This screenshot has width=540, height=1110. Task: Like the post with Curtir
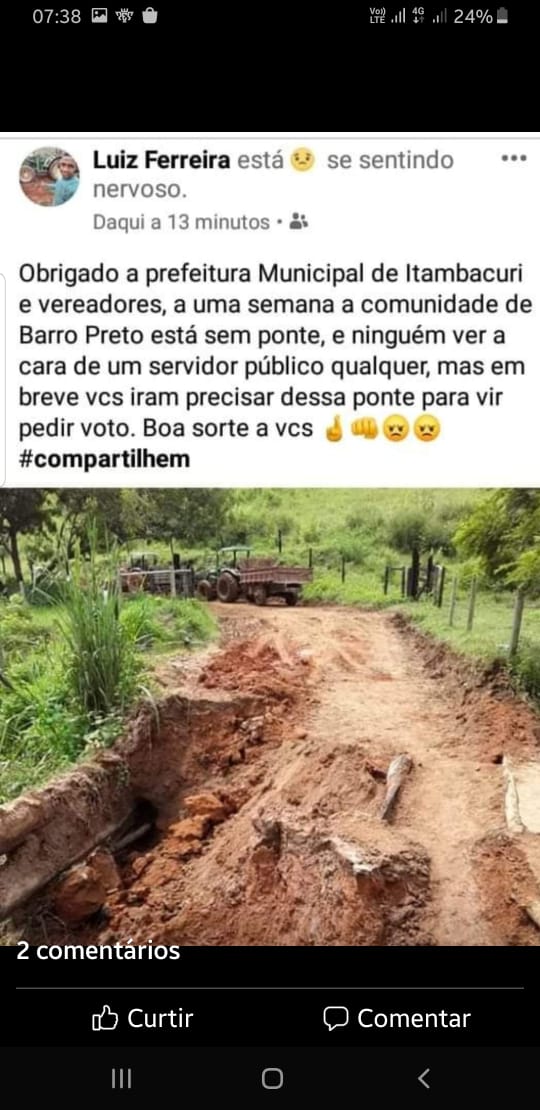pyautogui.click(x=142, y=1019)
